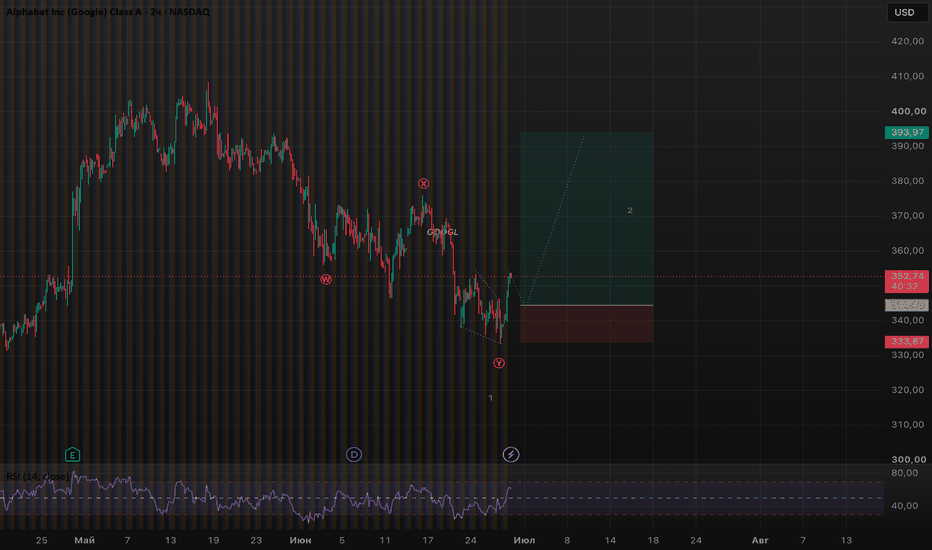Click the dividend D icon on timeline
The height and width of the screenshot is (550, 932).
point(354,455)
